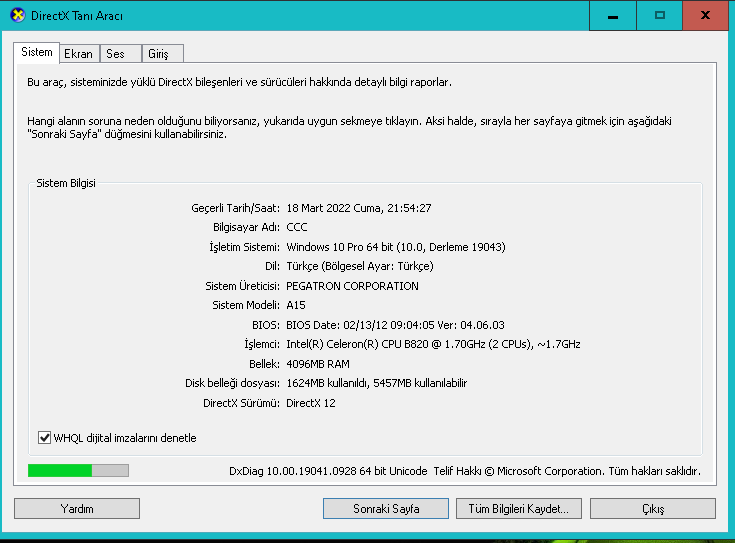Click the Bellek label
The image size is (735, 543).
tap(264, 364)
